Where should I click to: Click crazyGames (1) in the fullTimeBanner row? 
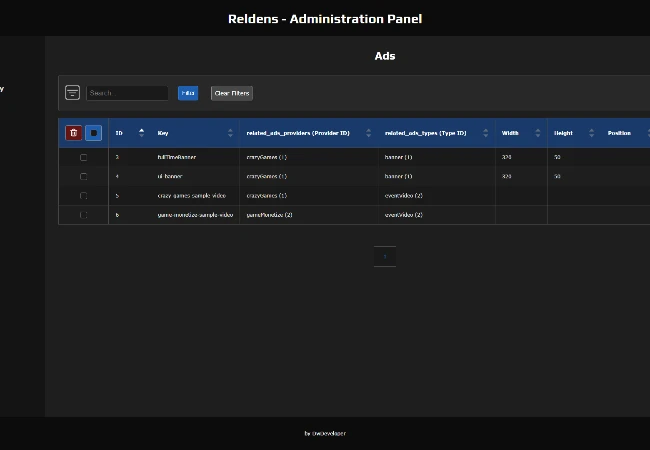point(267,157)
